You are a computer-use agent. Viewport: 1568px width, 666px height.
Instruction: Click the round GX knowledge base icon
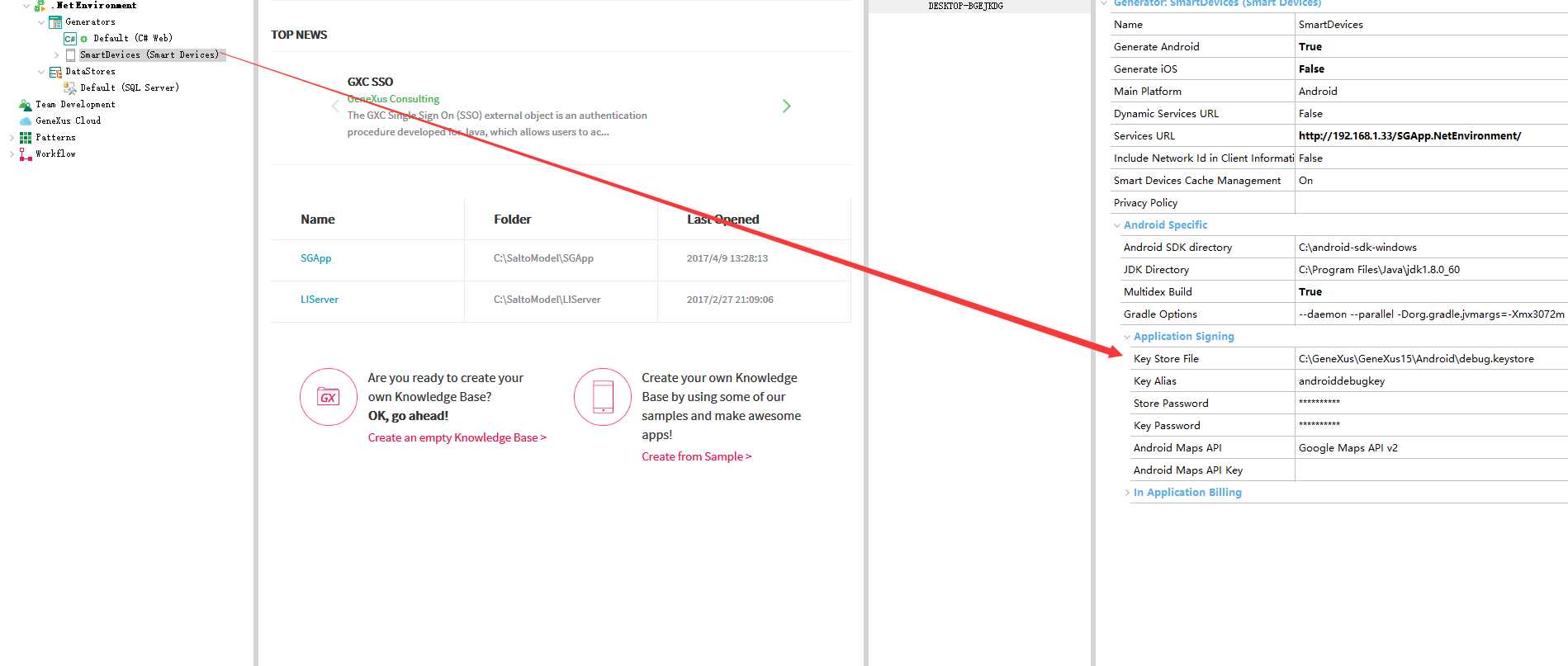[329, 397]
